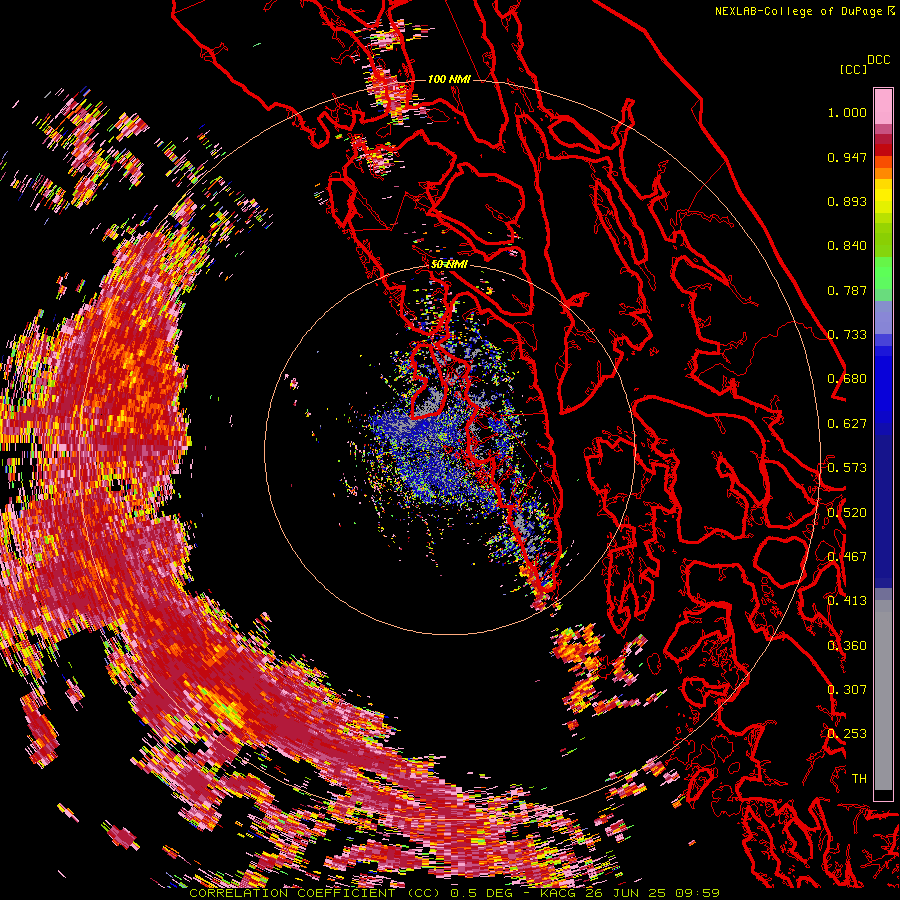Click the yellow color bar segment near 0.893

pyautogui.click(x=883, y=197)
